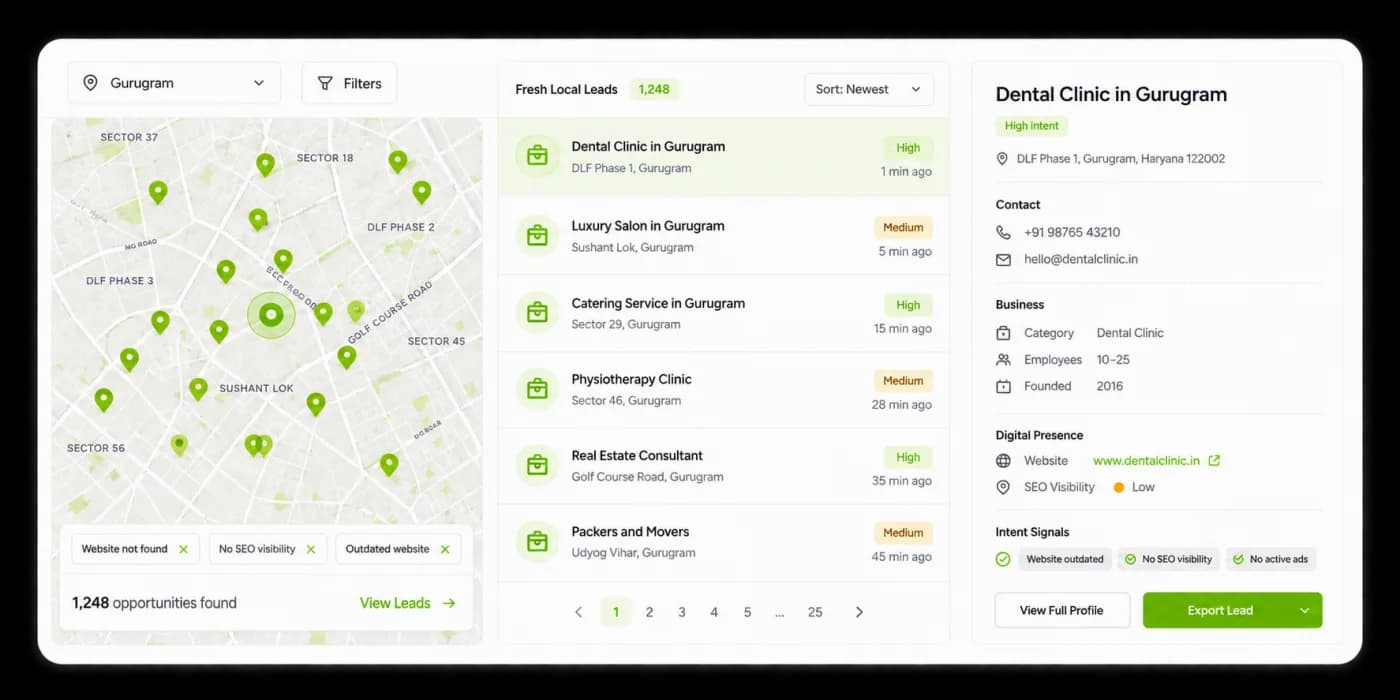The height and width of the screenshot is (700, 1400).
Task: Click the external link icon after website URL
Action: (1214, 461)
